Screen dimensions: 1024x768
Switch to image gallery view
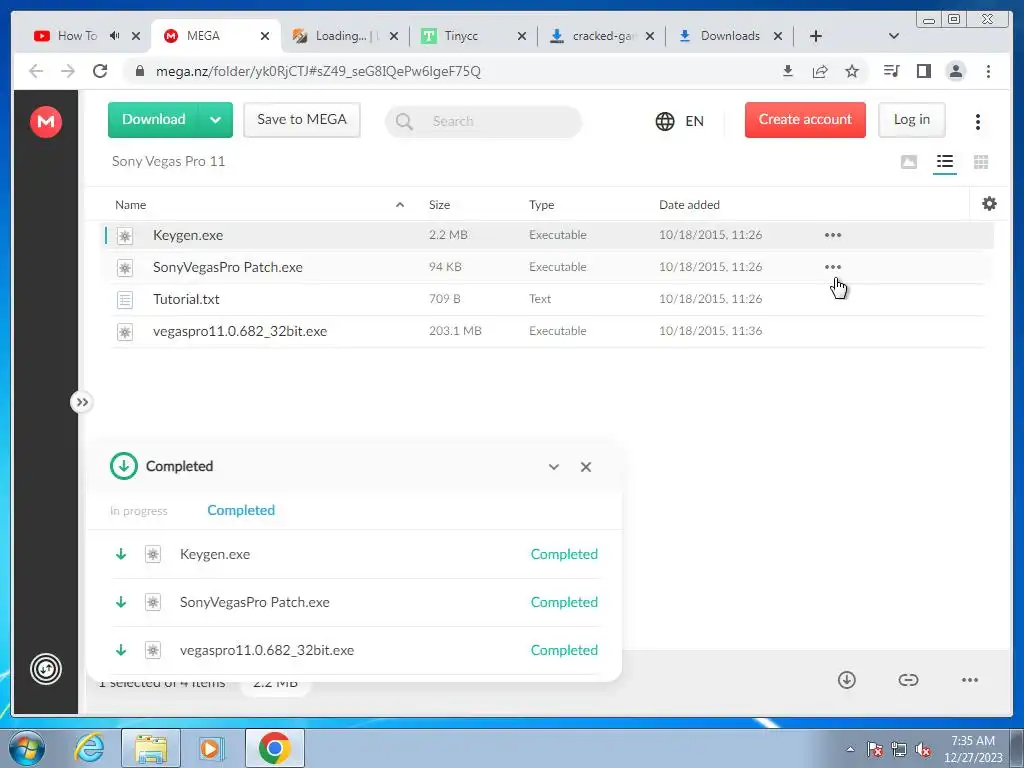[909, 162]
